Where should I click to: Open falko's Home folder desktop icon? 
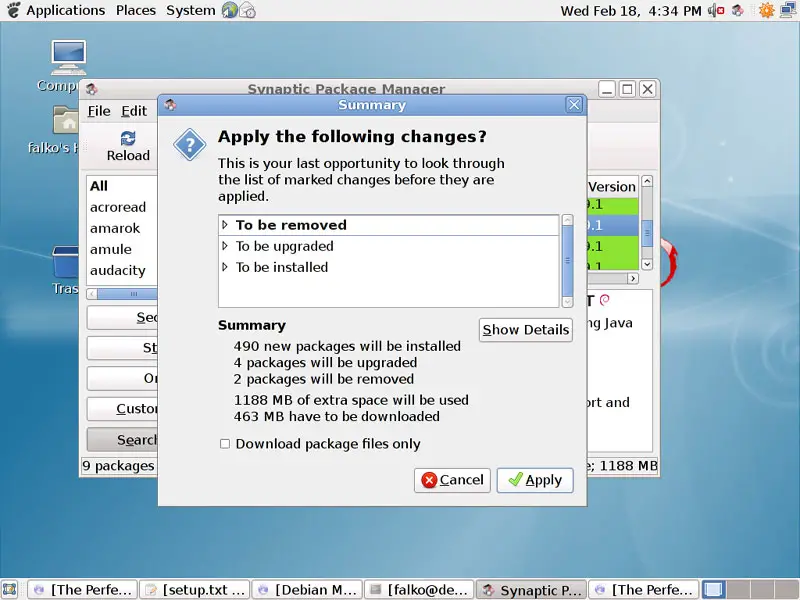click(x=66, y=120)
